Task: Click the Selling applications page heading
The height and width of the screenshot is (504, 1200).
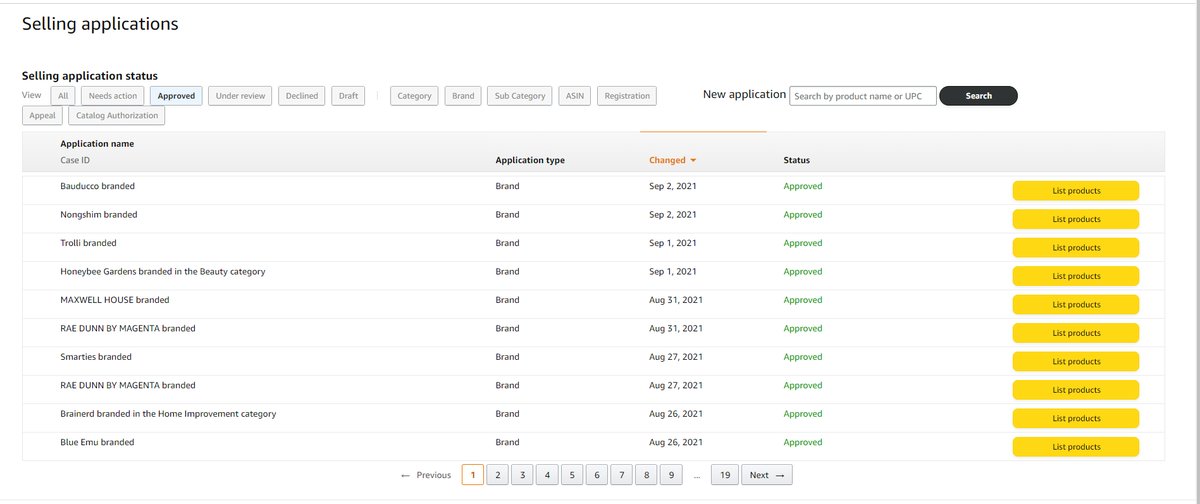Action: (x=100, y=23)
